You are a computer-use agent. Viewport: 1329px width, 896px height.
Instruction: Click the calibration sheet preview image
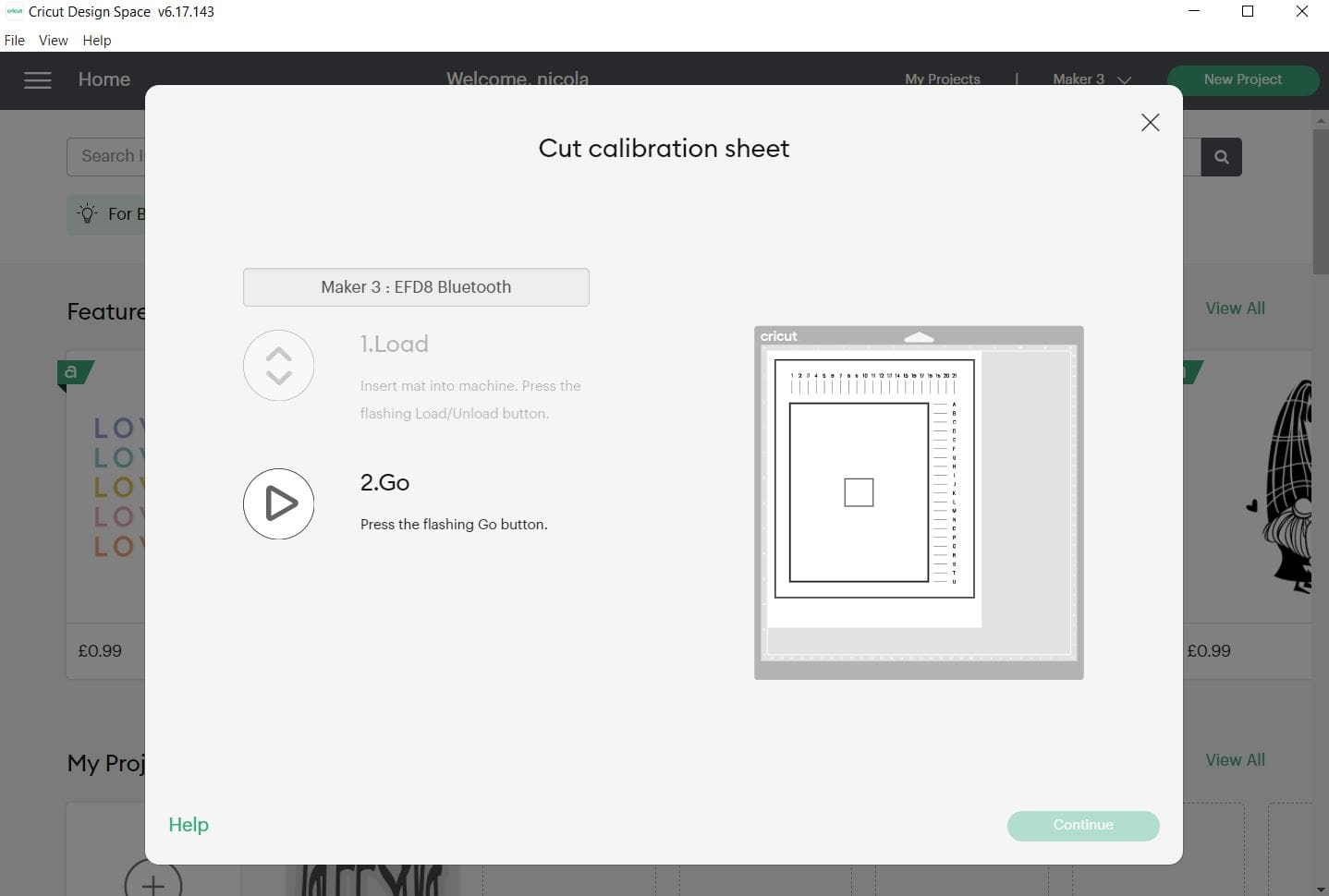(x=918, y=502)
